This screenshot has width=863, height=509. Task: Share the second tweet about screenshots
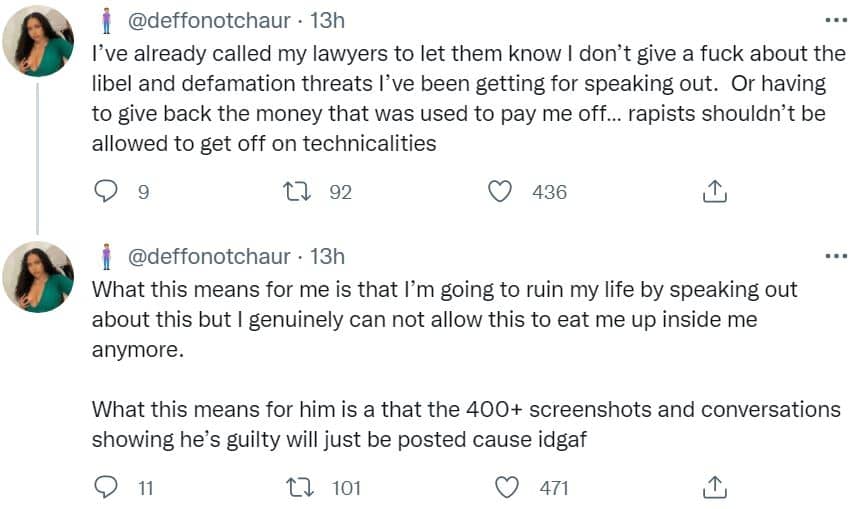[715, 487]
